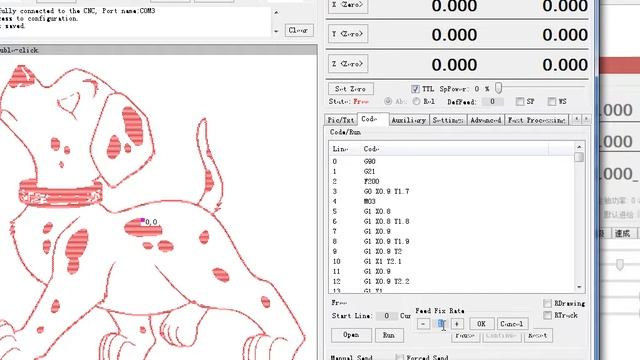Open the Auxiliary tab
Image resolution: width=640 pixels, height=360 pixels.
[x=409, y=120]
